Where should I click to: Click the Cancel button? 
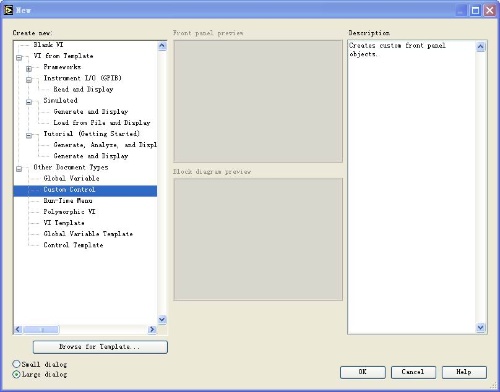(x=413, y=372)
